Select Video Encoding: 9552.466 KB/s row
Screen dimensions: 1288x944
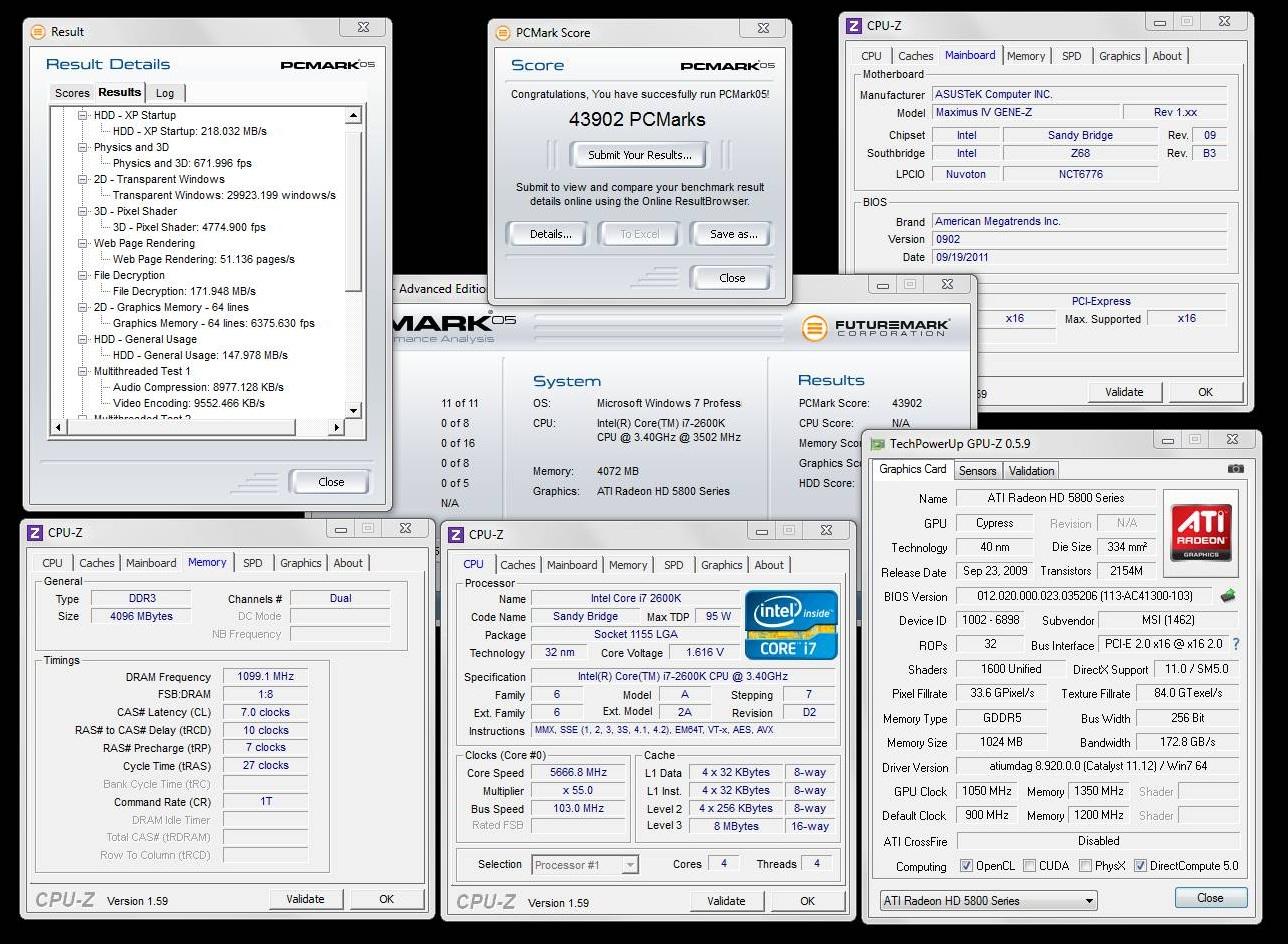tap(189, 403)
